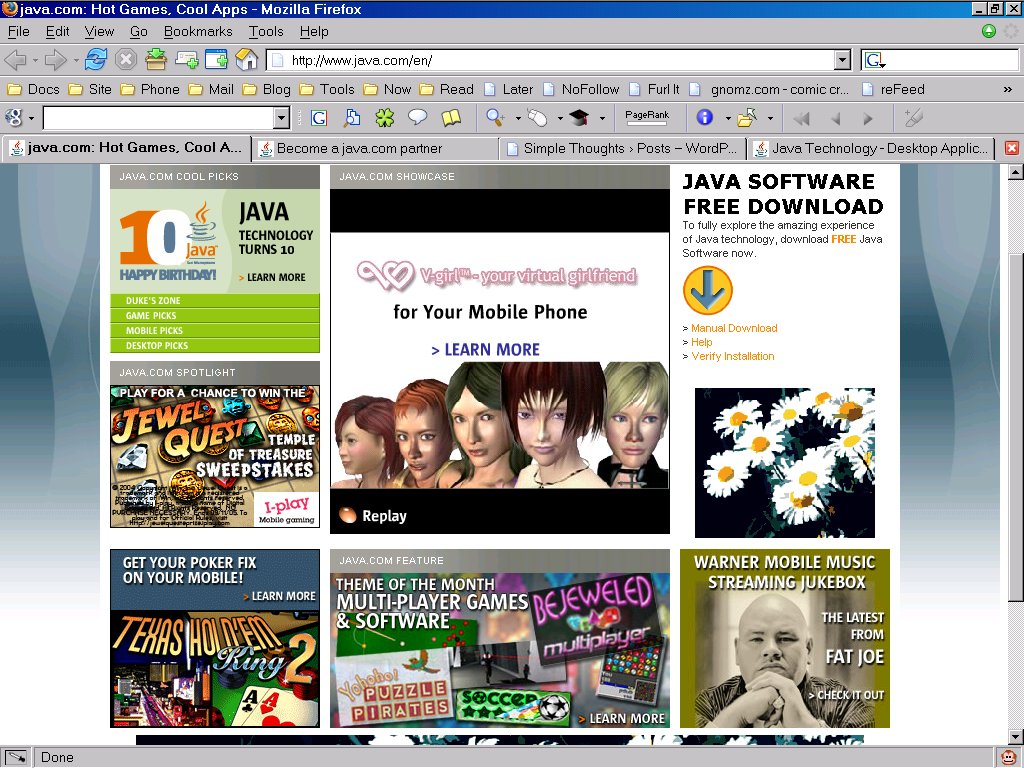Click the Forward arrow icon
Image resolution: width=1024 pixels, height=768 pixels.
[x=55, y=60]
